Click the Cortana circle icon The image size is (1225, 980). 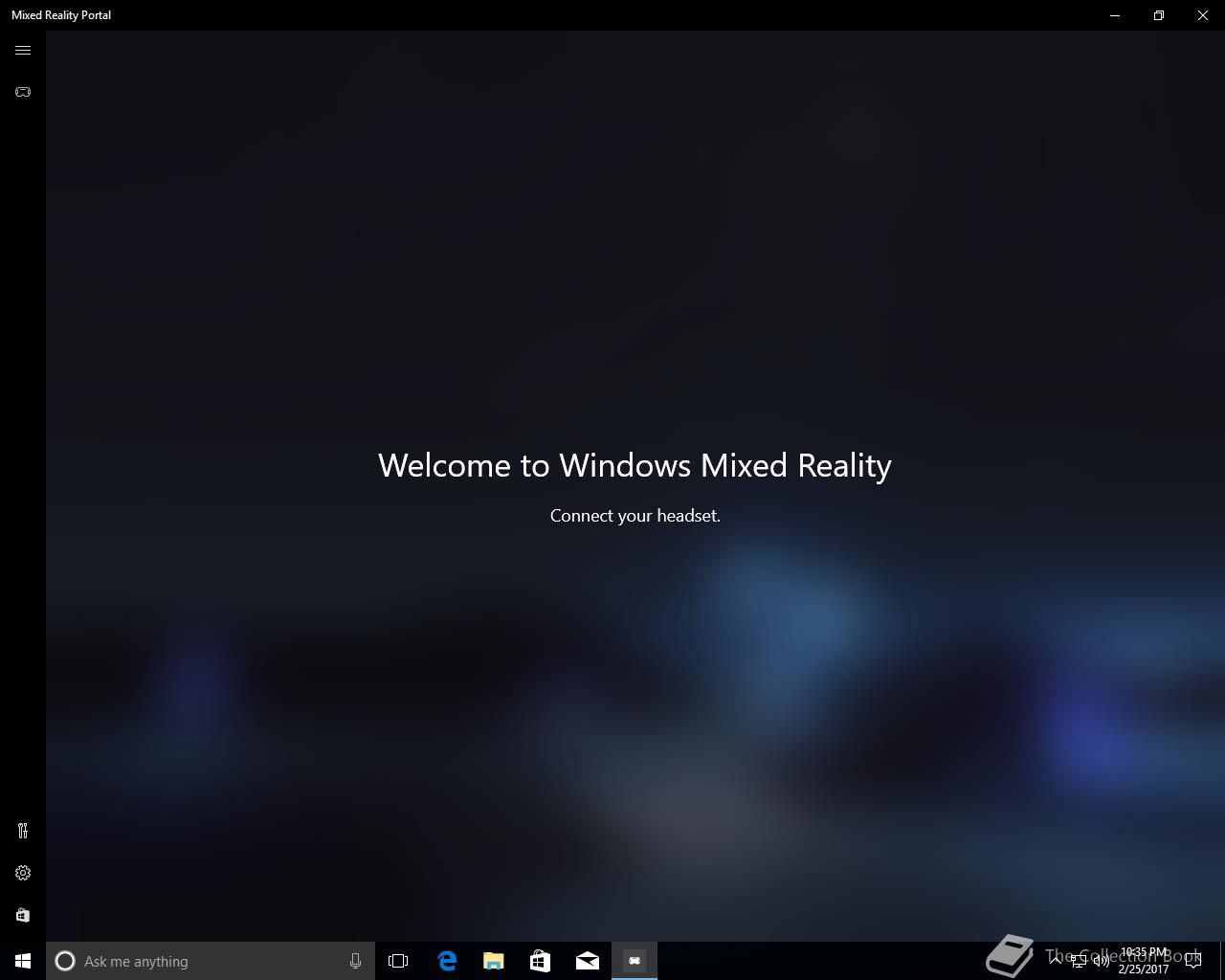coord(65,961)
